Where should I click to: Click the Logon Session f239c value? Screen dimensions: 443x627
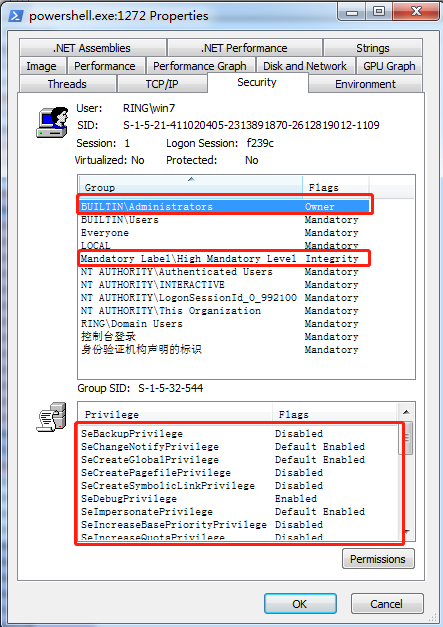260,143
